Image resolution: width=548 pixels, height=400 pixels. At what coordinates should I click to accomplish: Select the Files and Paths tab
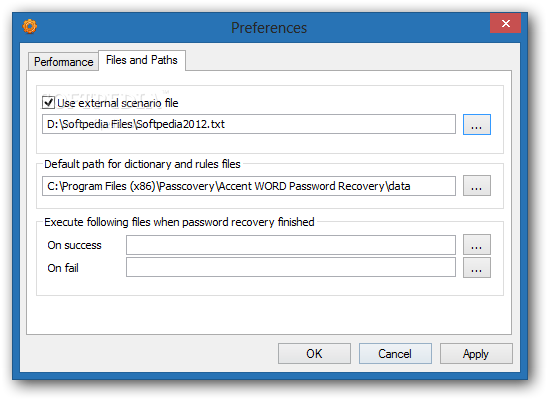[142, 60]
